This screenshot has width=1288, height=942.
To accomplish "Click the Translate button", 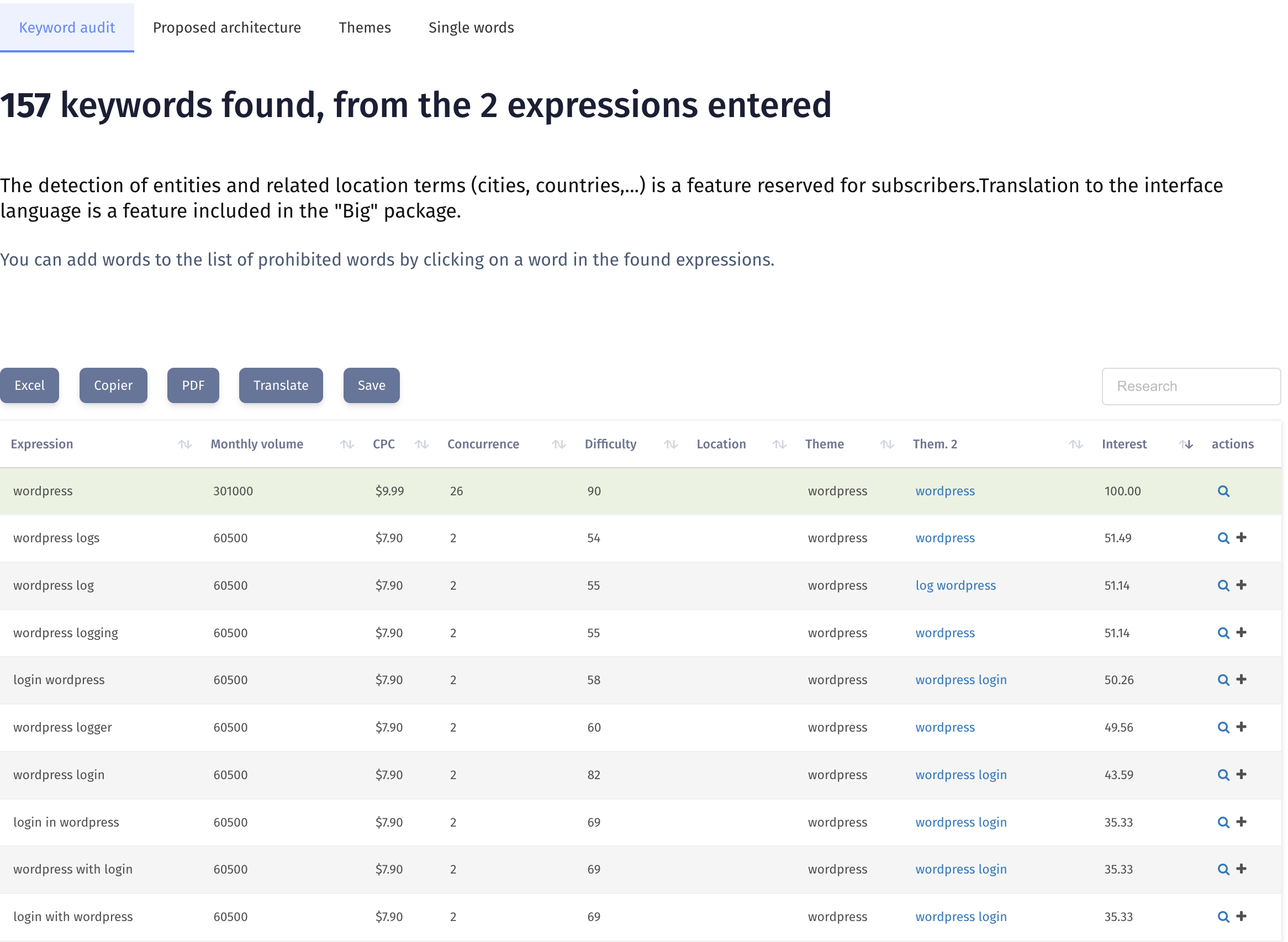I will 281,385.
